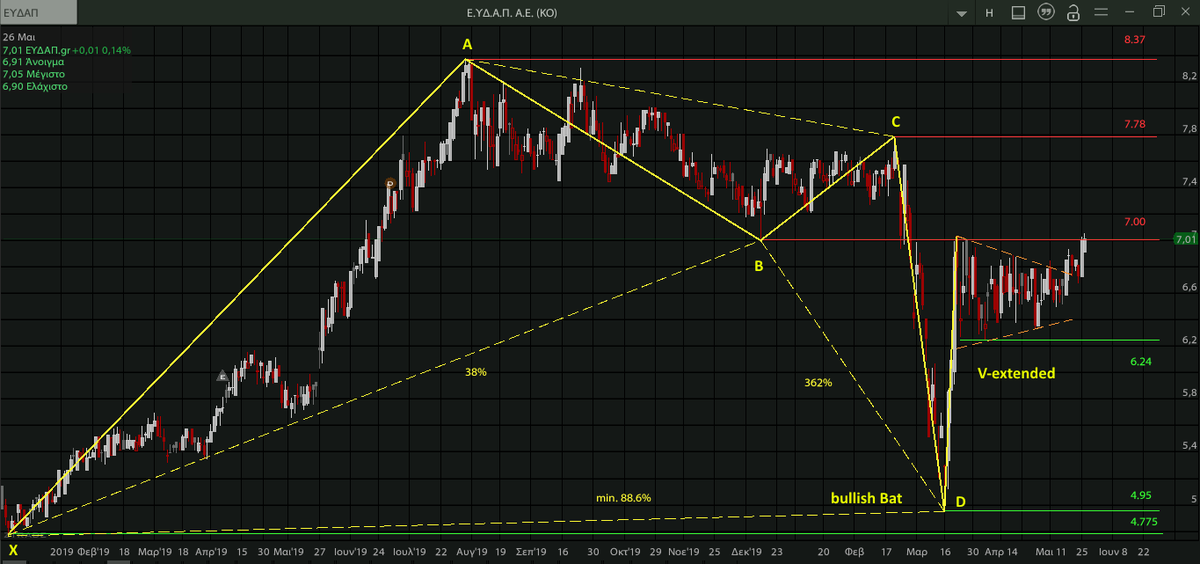
Task: Click the 6,91 Άνοιγμα value
Action: pos(34,61)
